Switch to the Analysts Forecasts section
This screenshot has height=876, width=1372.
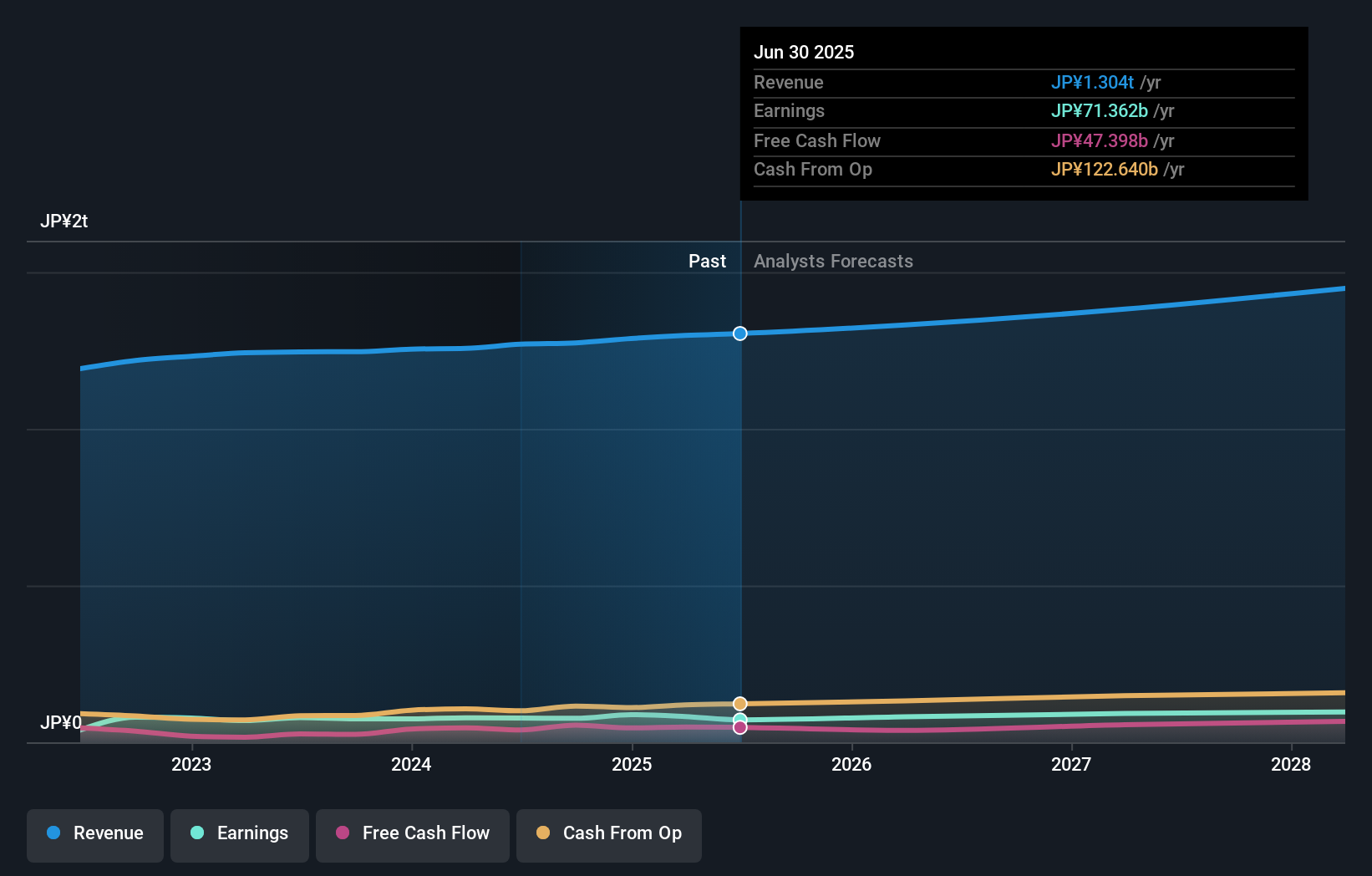pos(833,261)
